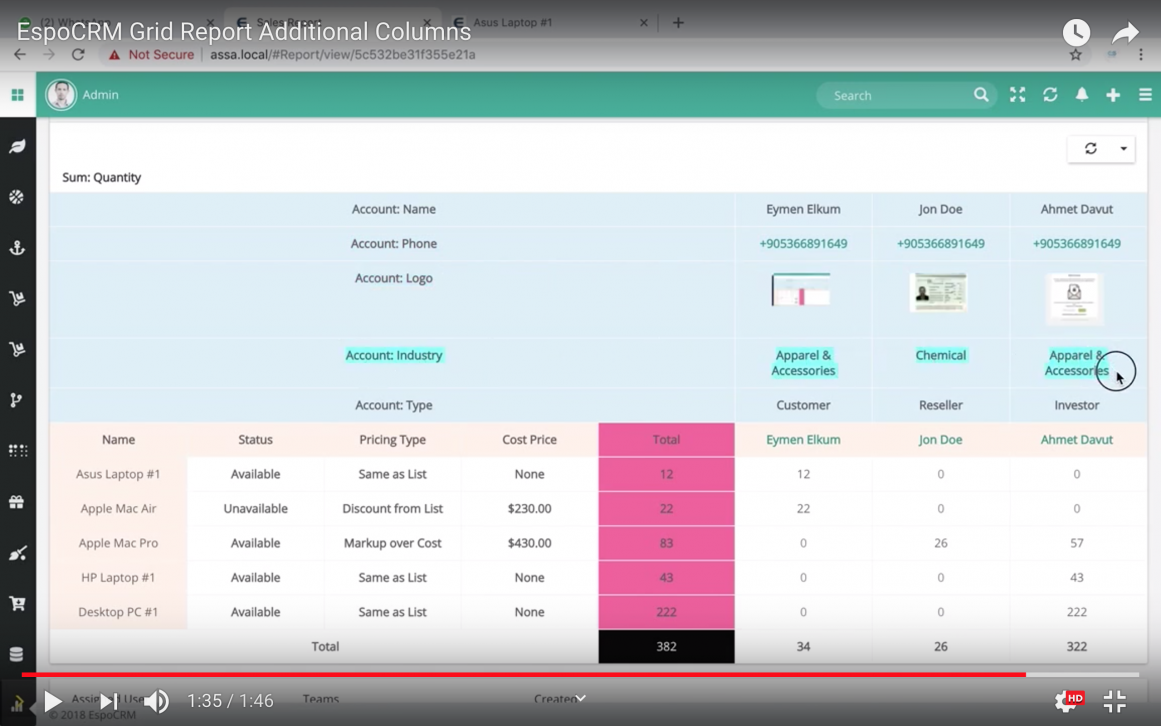1161x726 pixels.
Task: Click browser reload button
Action: [x=78, y=55]
